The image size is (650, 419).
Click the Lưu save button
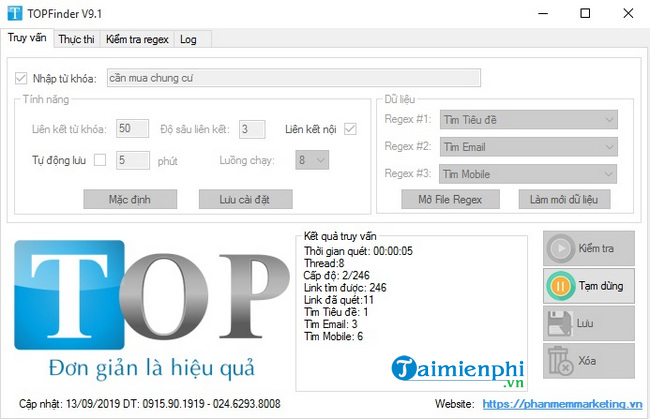pos(589,323)
